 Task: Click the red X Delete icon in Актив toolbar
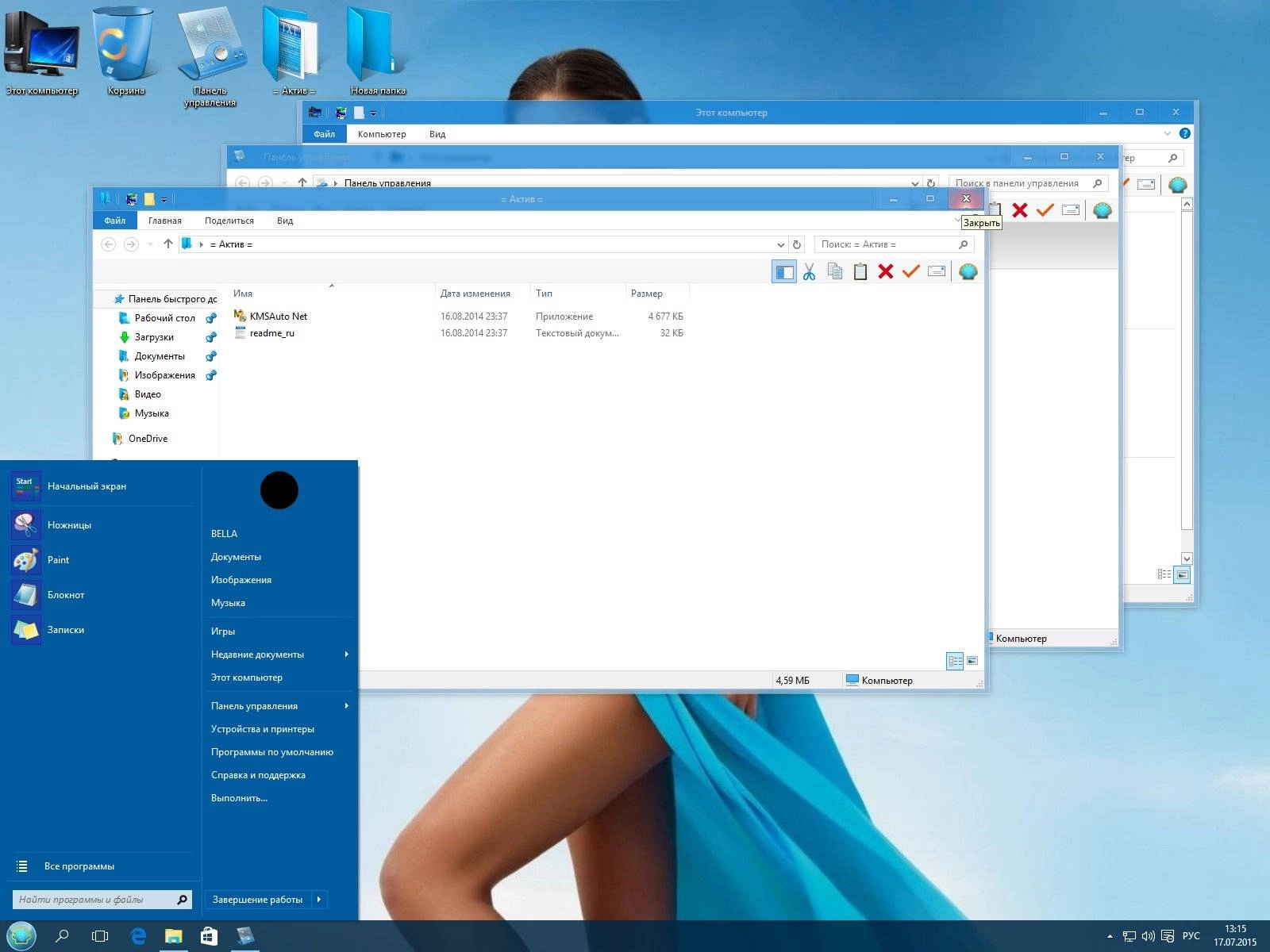click(x=886, y=272)
